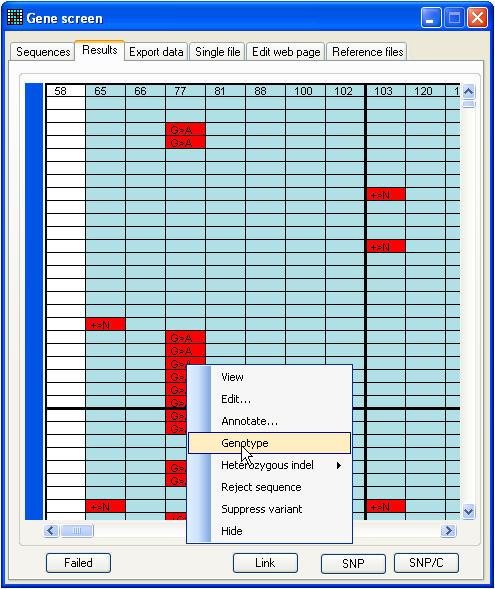Click the SNP/C button
495x589 pixels.
pos(426,563)
